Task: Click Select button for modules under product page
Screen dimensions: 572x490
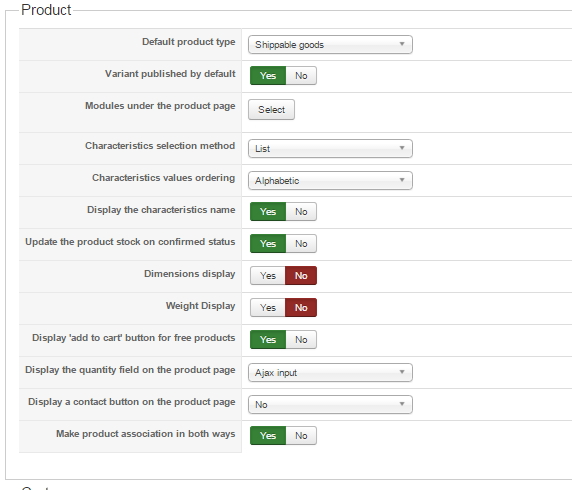Action: (x=271, y=109)
